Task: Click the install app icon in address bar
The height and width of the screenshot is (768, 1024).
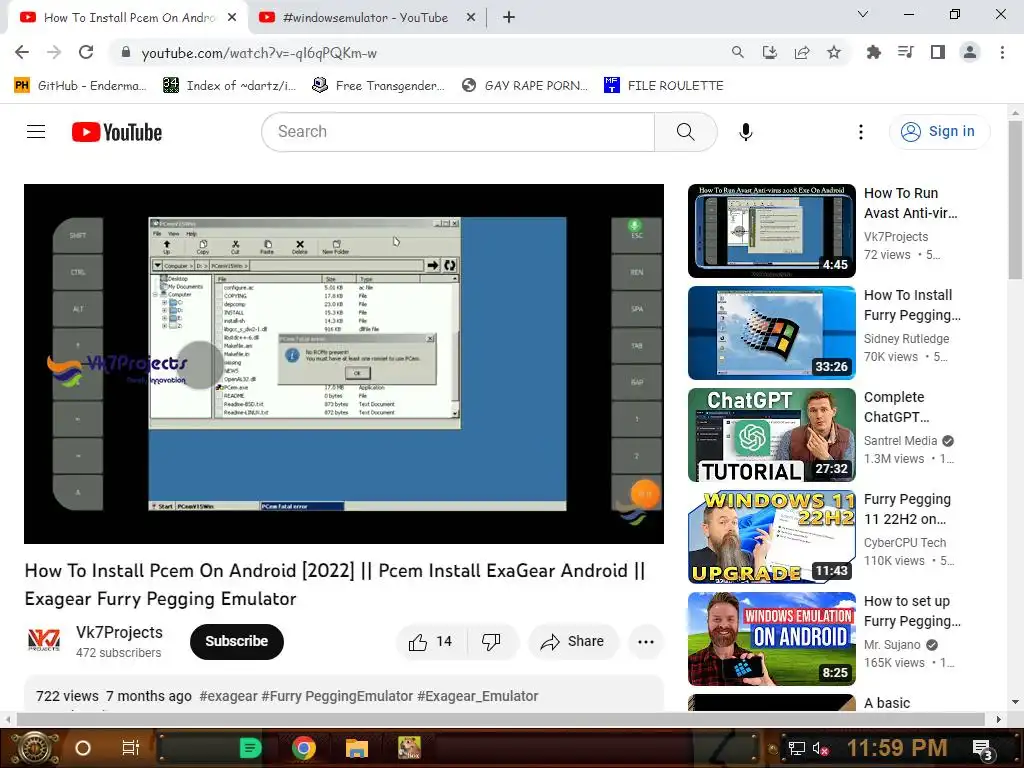Action: coord(770,52)
